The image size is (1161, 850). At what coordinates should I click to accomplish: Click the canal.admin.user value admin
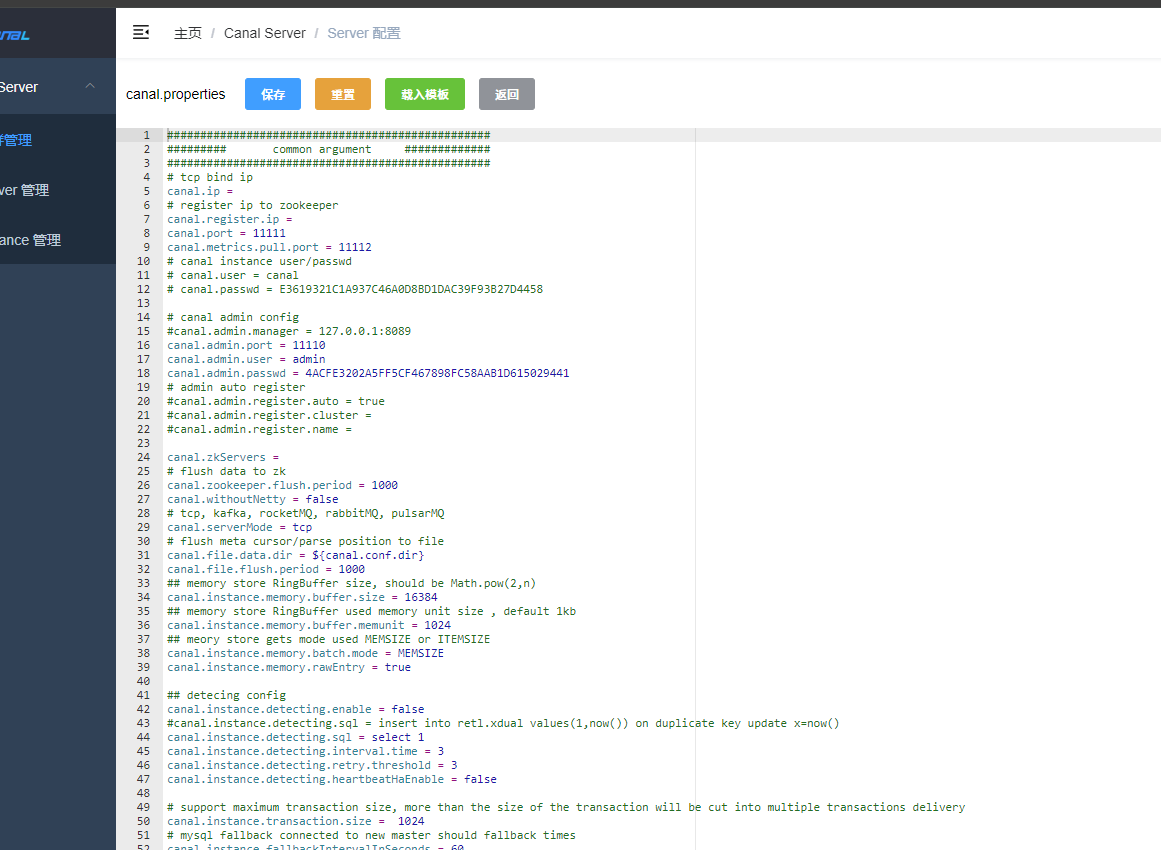309,359
